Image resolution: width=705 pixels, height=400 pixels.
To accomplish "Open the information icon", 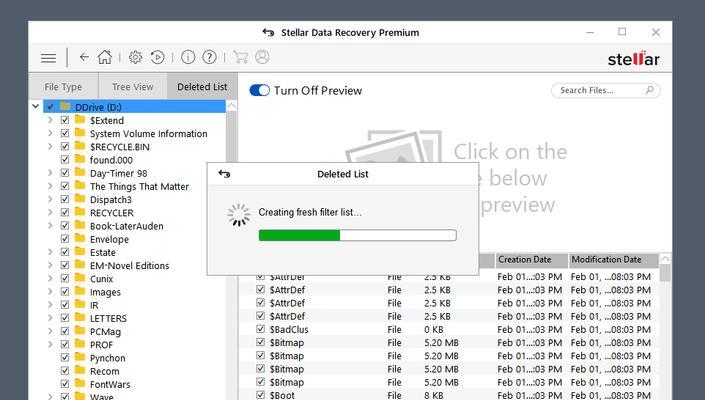I will point(188,57).
